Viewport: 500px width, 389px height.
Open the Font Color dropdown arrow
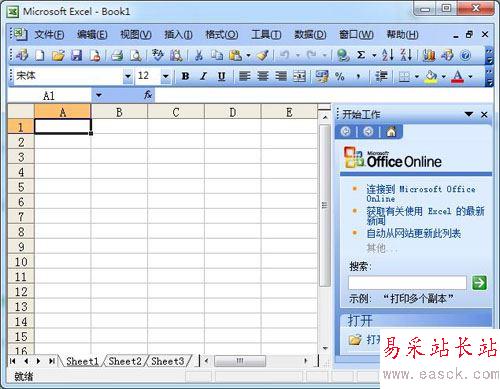tap(470, 76)
